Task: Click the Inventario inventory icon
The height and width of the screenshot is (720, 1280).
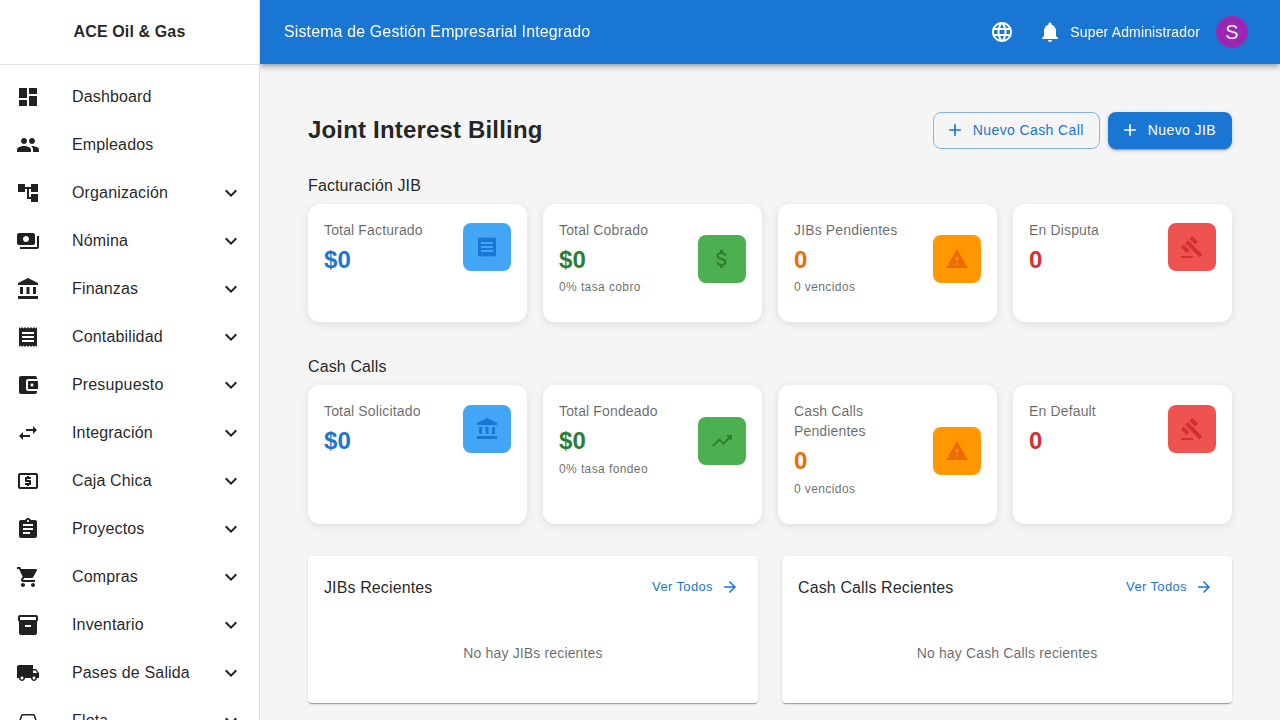Action: [x=27, y=624]
